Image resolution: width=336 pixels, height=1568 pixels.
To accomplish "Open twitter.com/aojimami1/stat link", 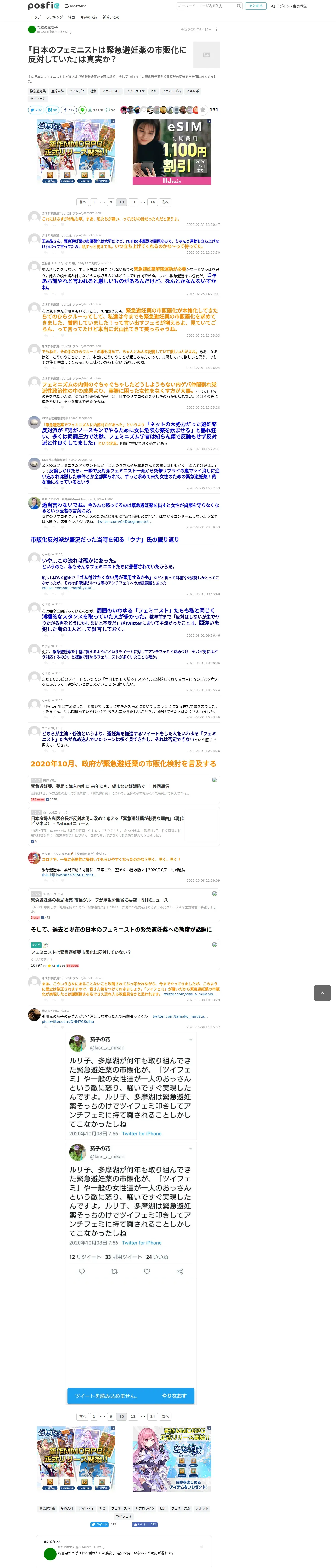I will [68, 588].
